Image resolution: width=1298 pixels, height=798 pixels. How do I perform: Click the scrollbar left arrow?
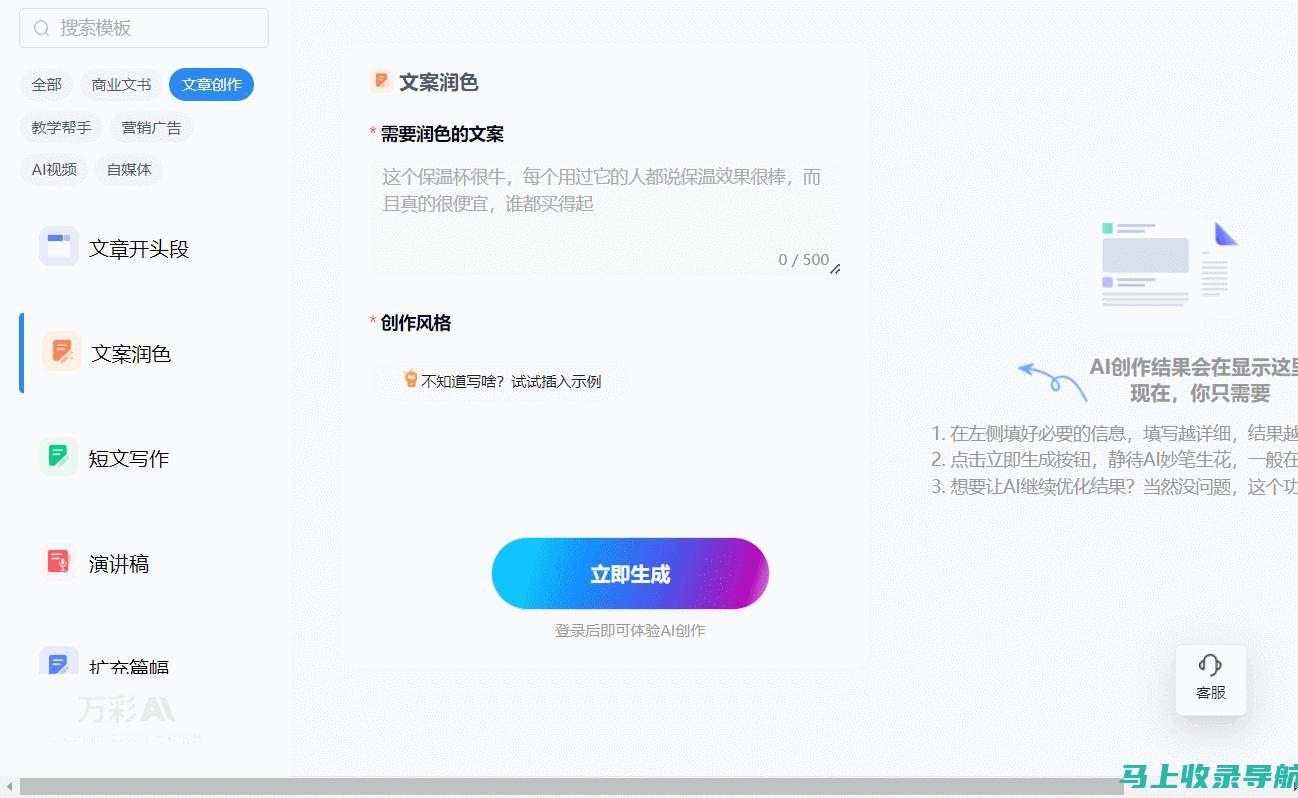click(x=9, y=787)
